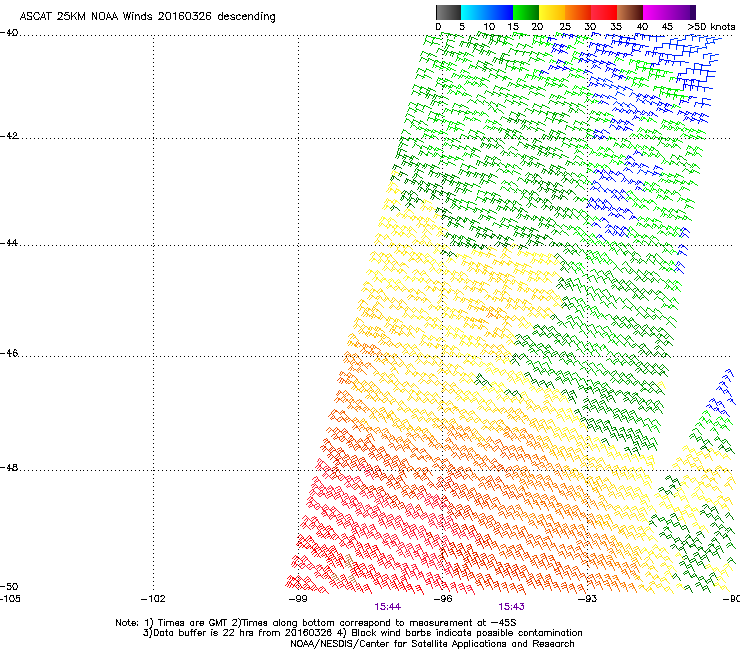Click the 'Times are GMT' note line
The height and width of the screenshot is (650, 740).
coord(315,623)
